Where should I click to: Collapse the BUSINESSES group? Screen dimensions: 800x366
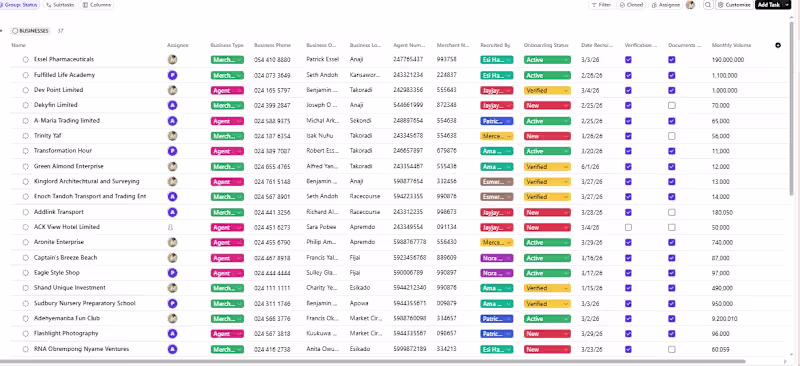pyautogui.click(x=2, y=31)
